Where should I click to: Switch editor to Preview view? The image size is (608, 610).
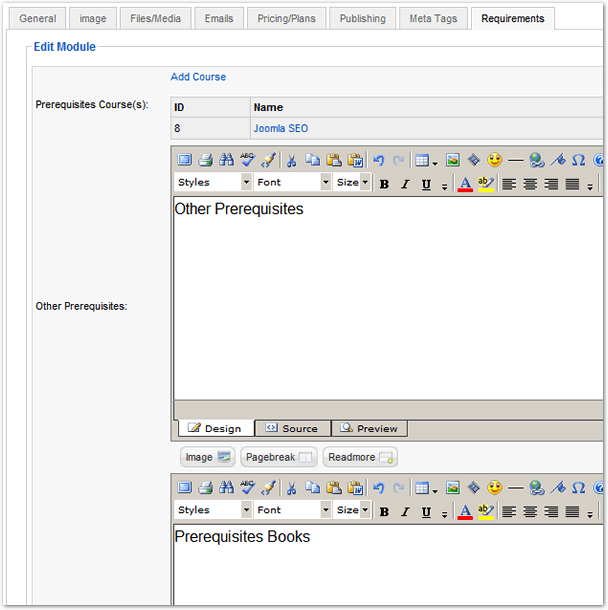(370, 428)
